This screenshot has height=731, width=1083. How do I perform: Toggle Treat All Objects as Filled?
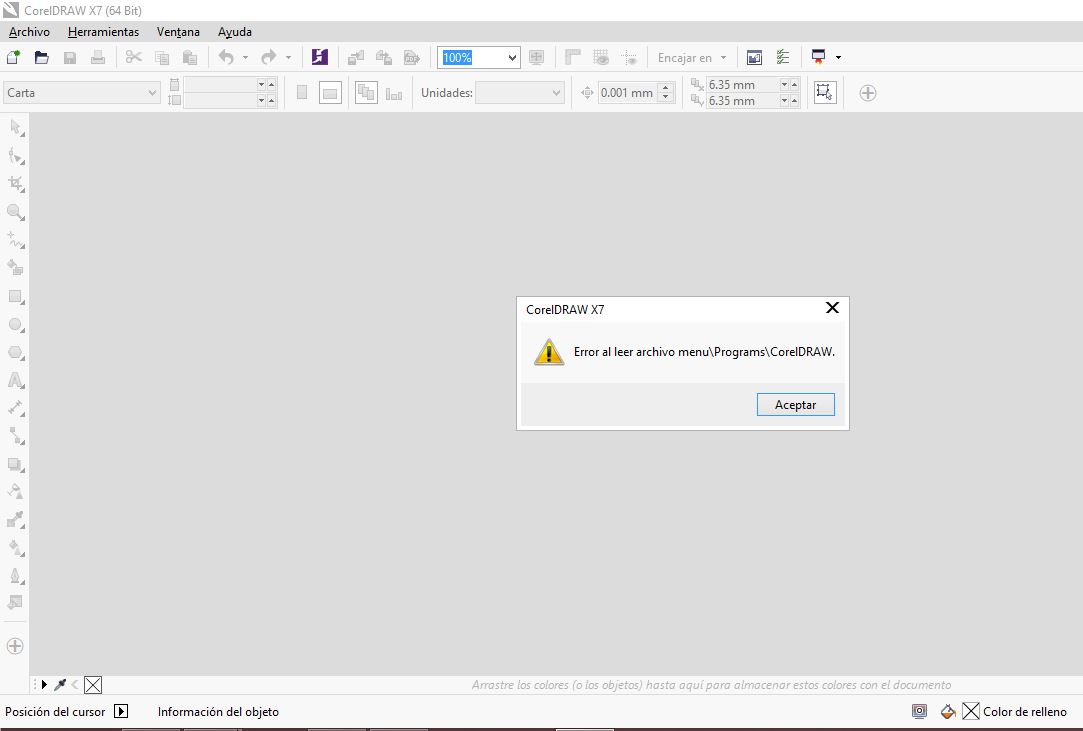[x=825, y=93]
